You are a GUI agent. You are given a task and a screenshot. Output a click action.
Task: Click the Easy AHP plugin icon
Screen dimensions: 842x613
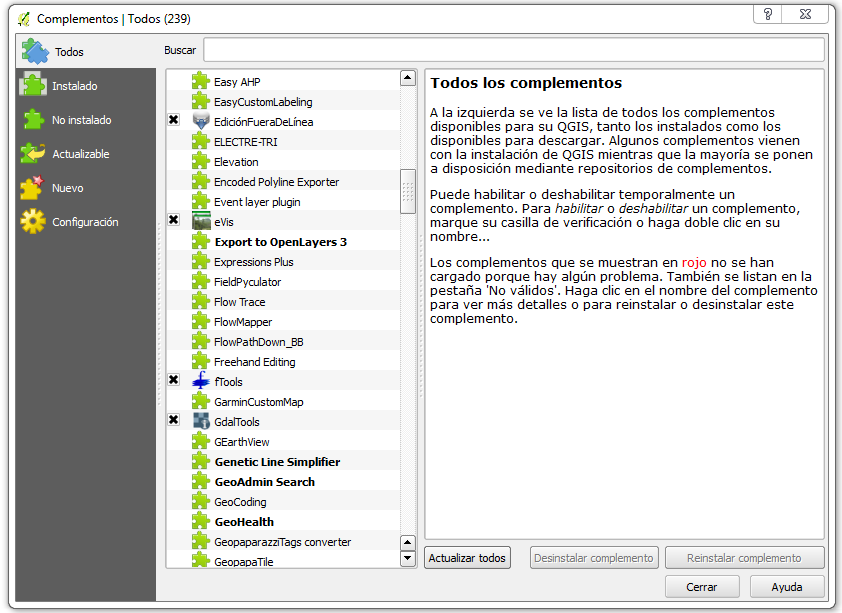(201, 81)
